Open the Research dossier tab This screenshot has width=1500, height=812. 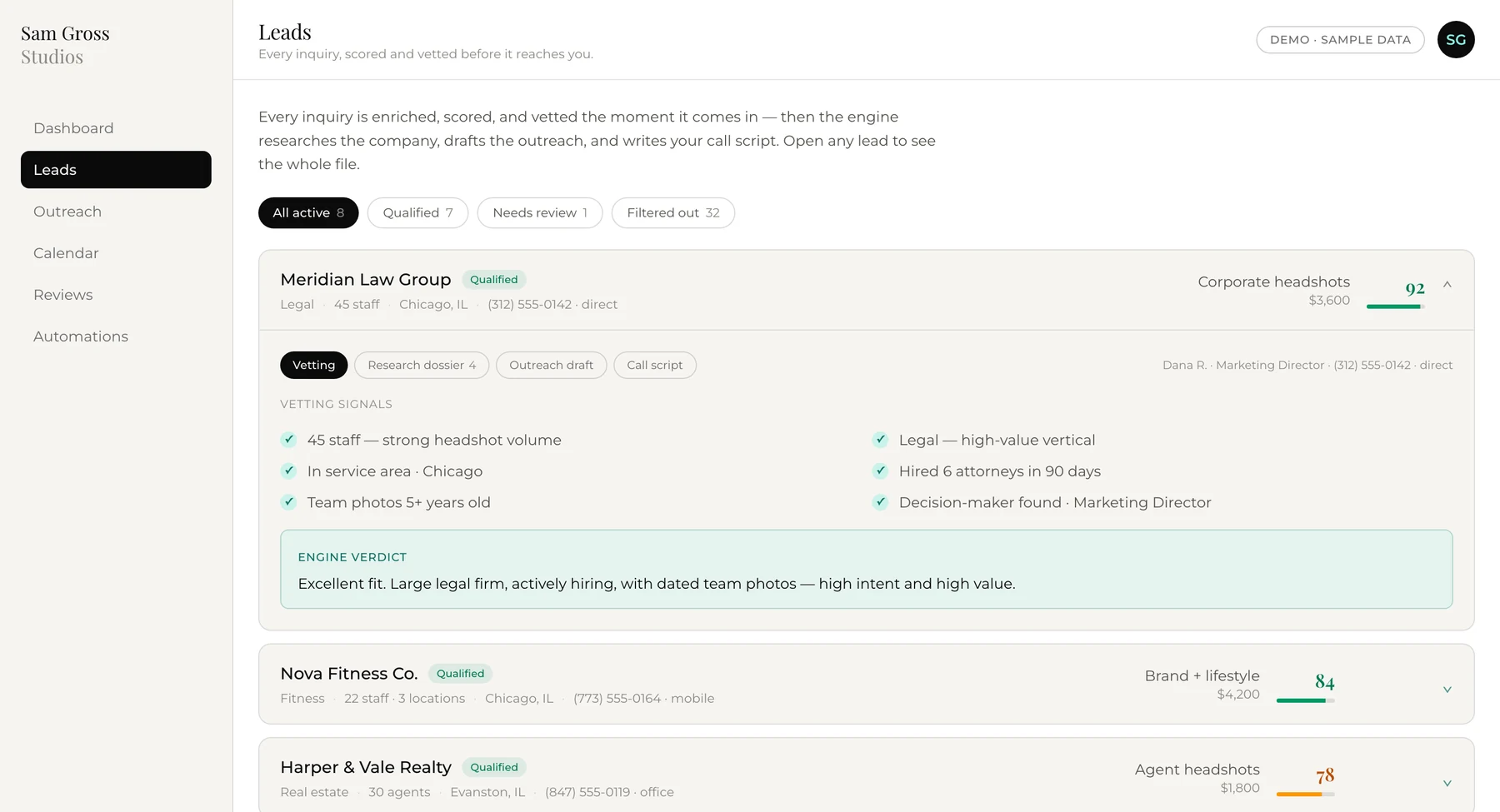pyautogui.click(x=422, y=366)
